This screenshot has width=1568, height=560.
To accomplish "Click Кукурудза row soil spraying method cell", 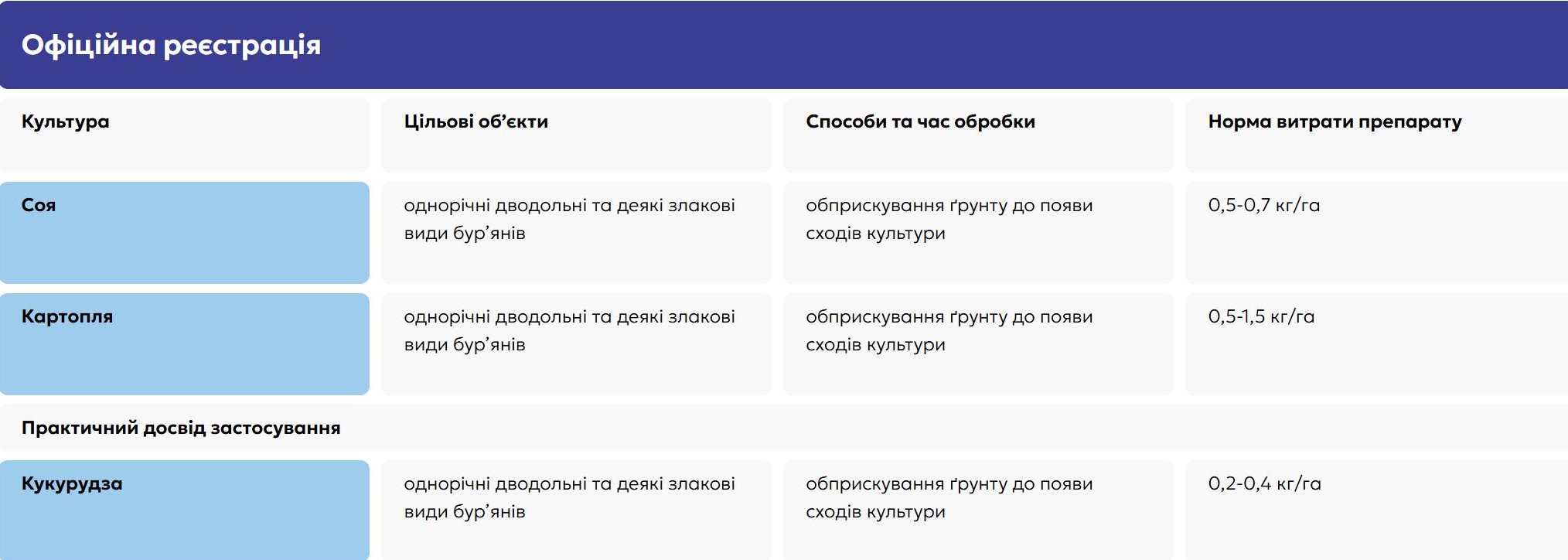I will 978,510.
